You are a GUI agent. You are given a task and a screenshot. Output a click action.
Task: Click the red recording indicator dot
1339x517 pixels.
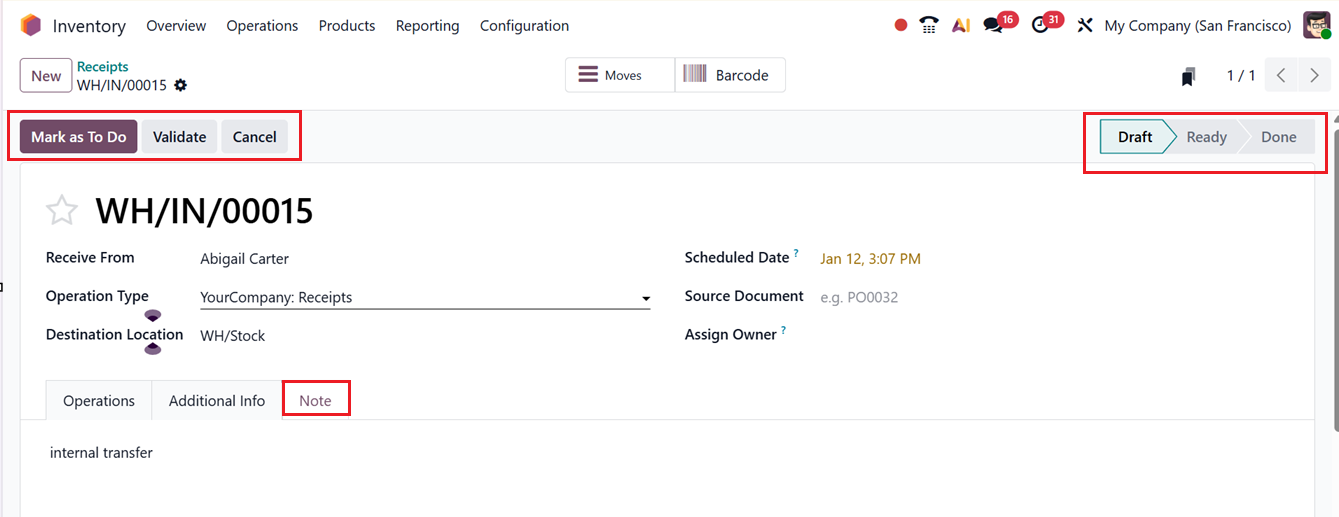[901, 26]
